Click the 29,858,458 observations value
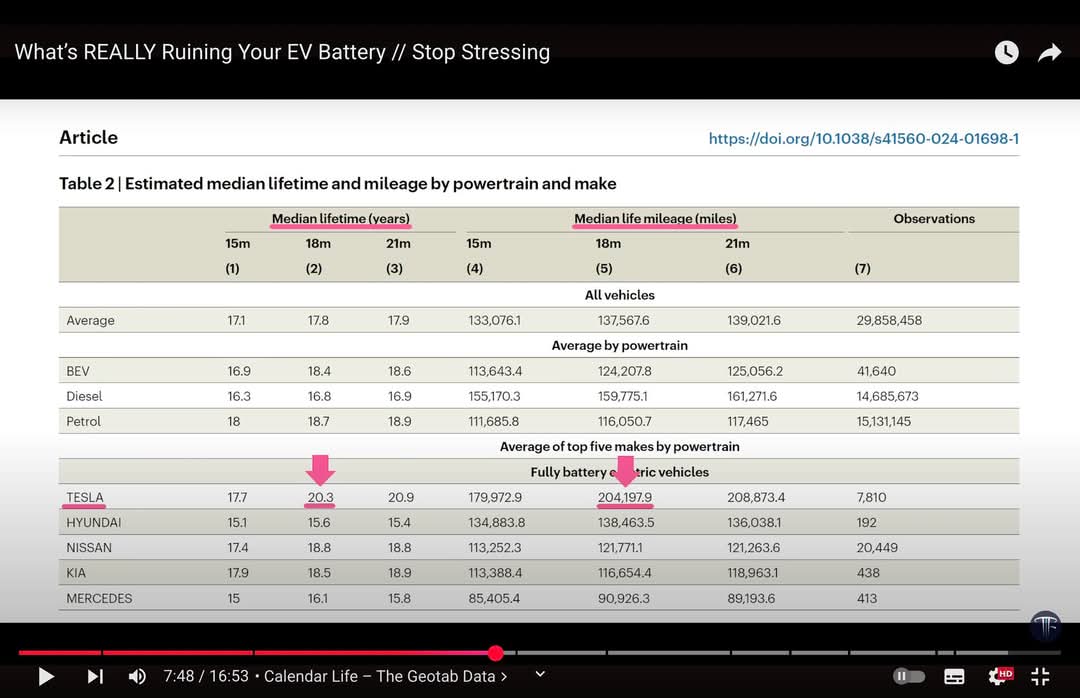This screenshot has width=1080, height=698. [x=889, y=320]
